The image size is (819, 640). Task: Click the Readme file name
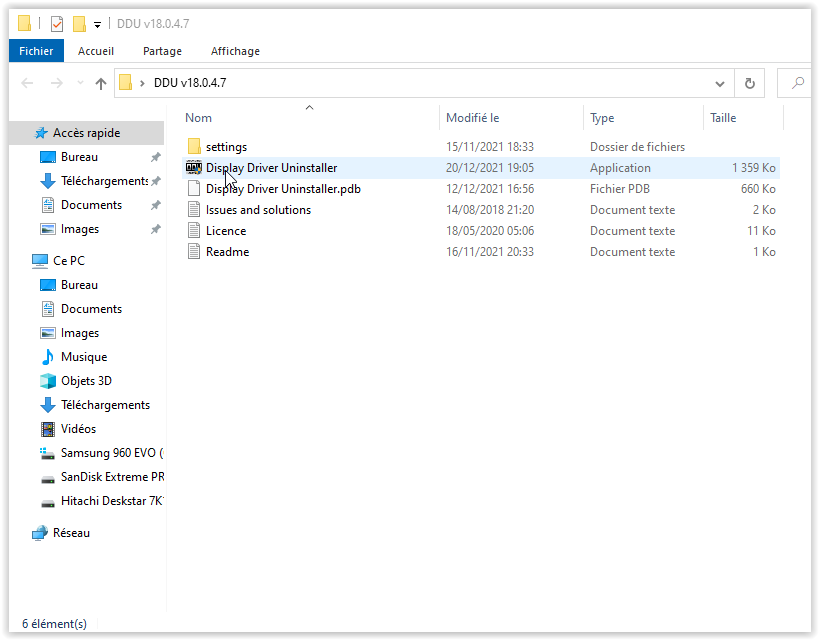pyautogui.click(x=227, y=252)
